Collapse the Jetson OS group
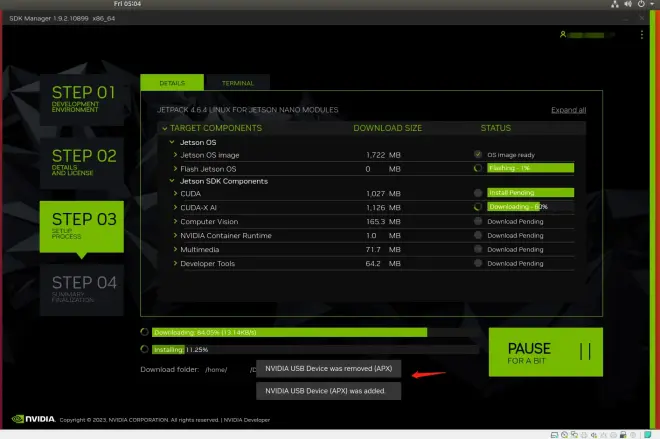The image size is (660, 439). tap(172, 142)
